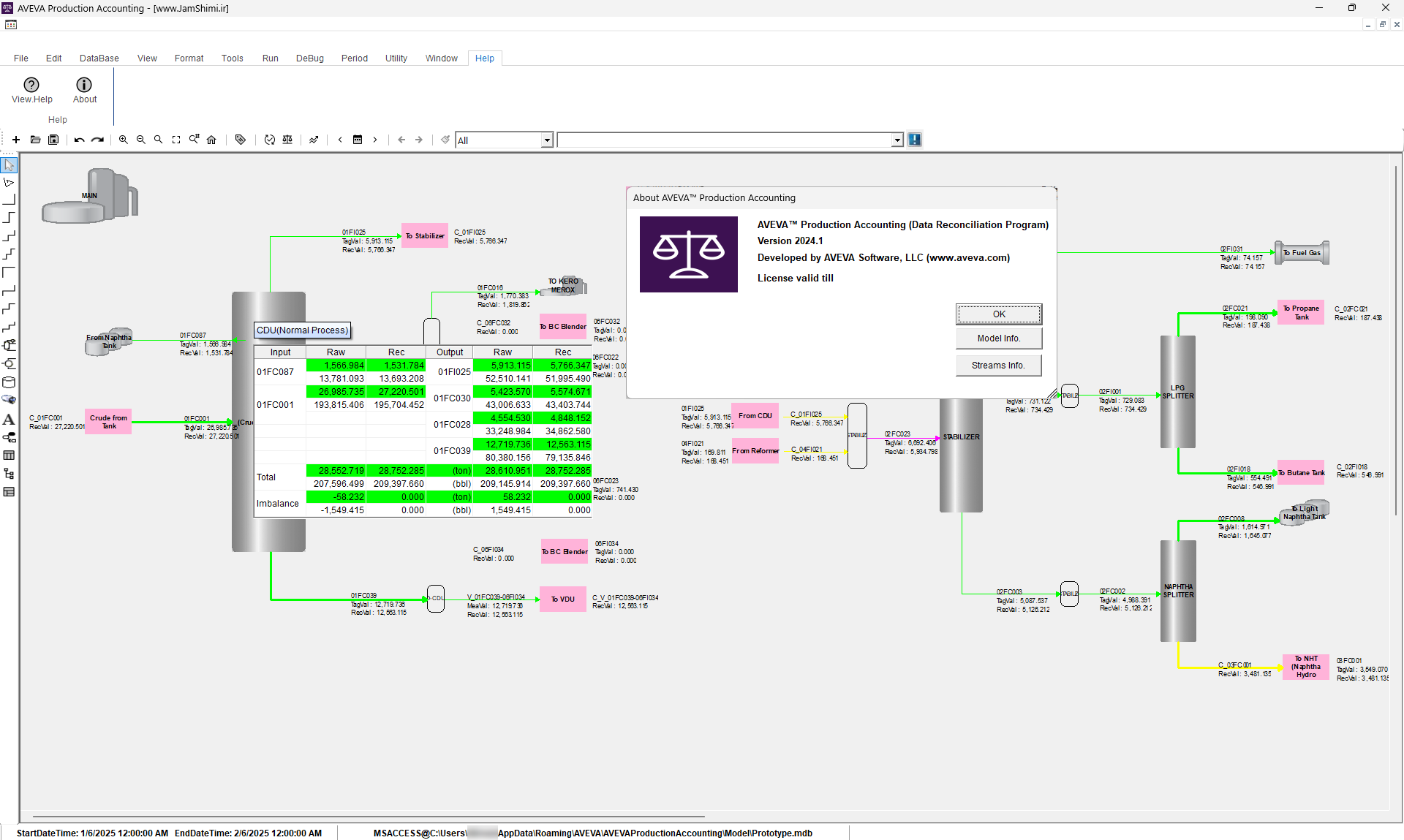Zoom out on the flowsheet
The image size is (1404, 840).
tap(141, 140)
